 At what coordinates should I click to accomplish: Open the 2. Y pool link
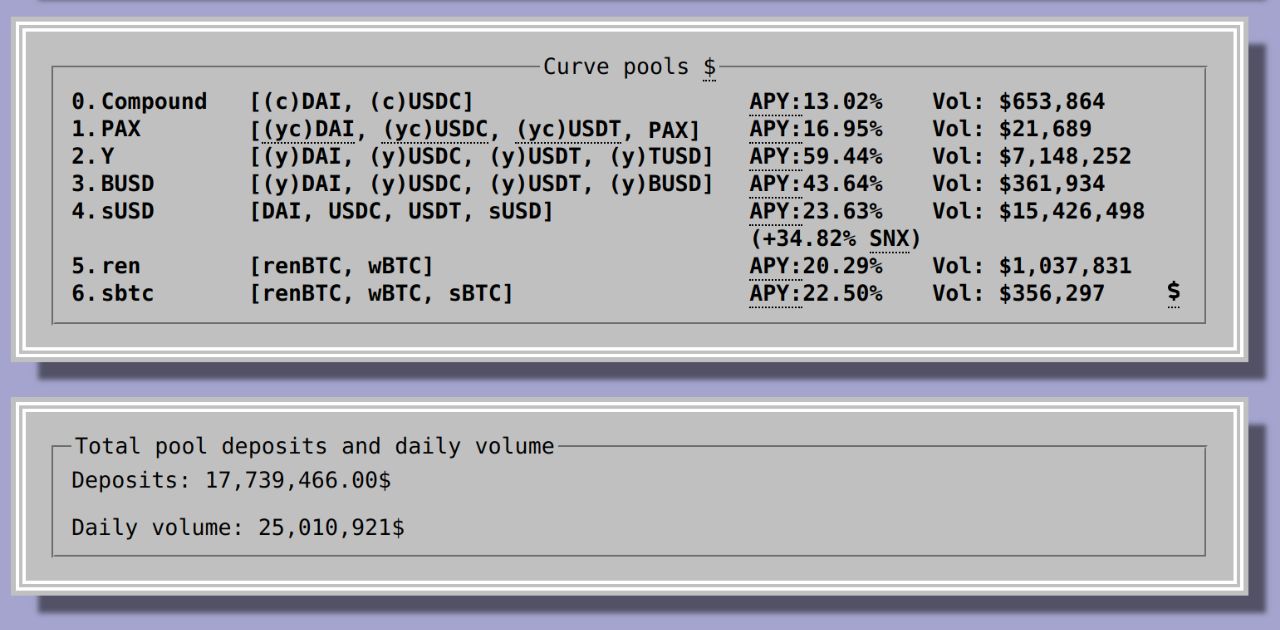(92, 157)
